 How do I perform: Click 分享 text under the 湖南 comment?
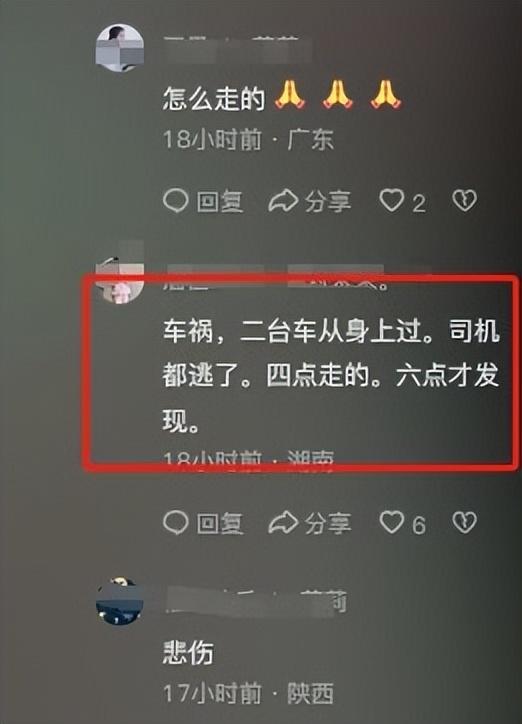328,524
